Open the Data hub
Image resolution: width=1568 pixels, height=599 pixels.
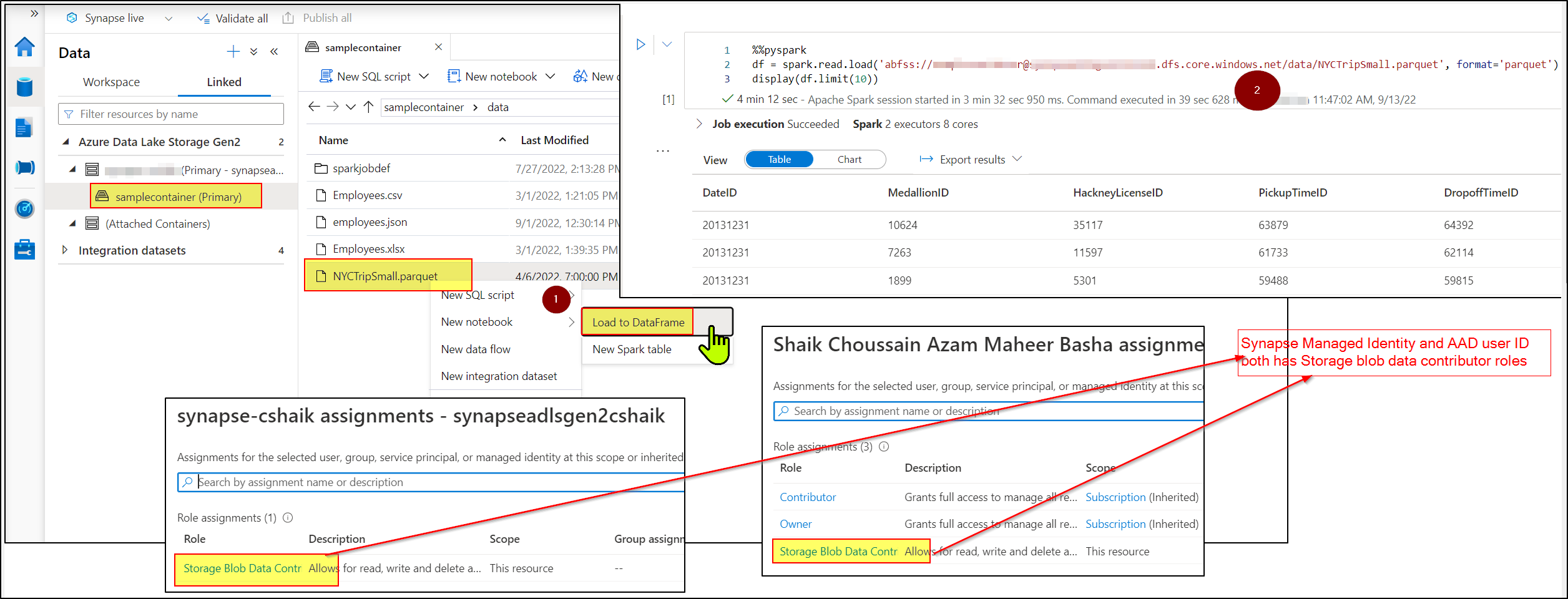24,87
